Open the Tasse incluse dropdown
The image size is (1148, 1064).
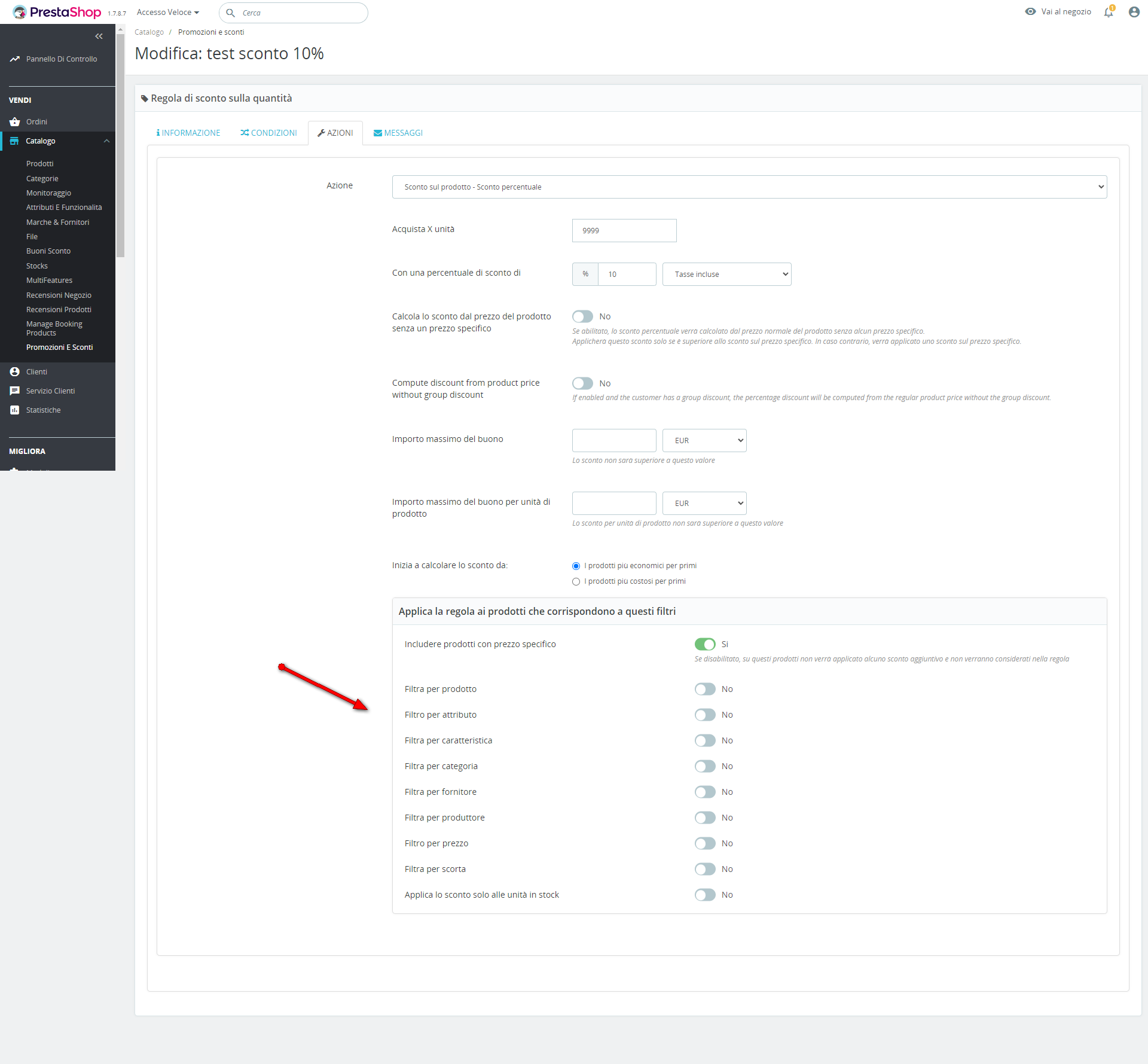click(726, 275)
